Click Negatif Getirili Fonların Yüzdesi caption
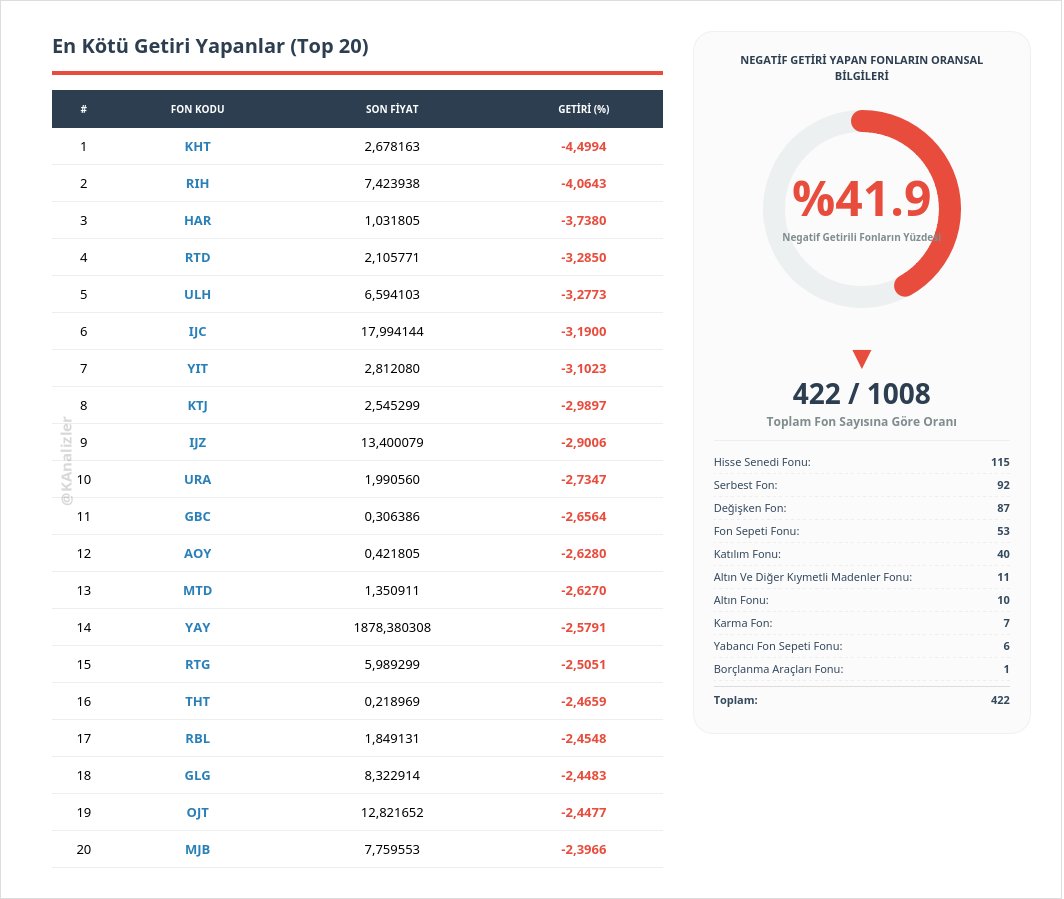Viewport: 1064px width, 899px height. [862, 237]
